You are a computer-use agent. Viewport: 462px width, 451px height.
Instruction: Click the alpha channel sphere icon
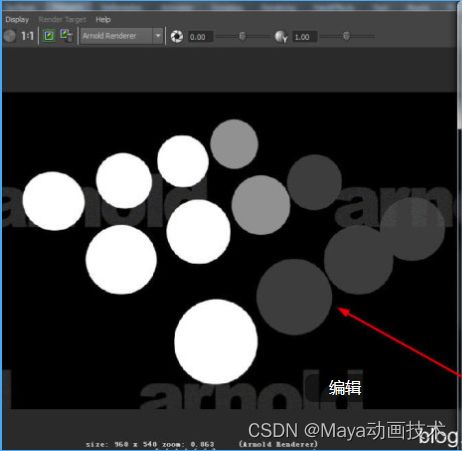coord(9,36)
